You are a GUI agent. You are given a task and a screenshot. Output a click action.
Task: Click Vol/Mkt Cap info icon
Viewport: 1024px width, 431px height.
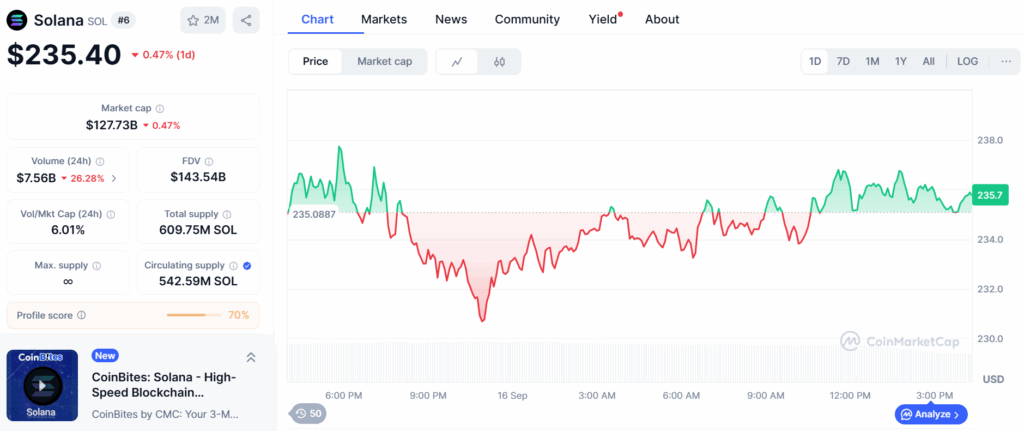[110, 214]
